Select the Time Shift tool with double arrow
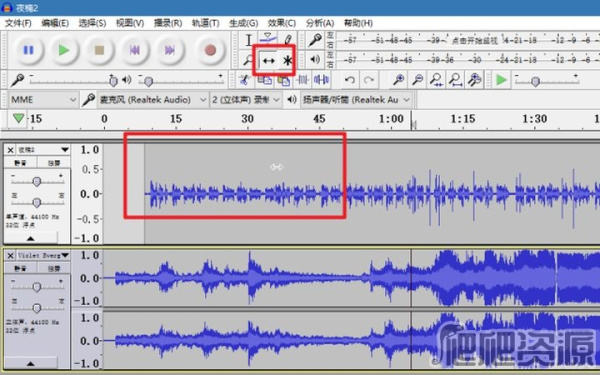Image resolution: width=600 pixels, height=375 pixels. tap(269, 60)
